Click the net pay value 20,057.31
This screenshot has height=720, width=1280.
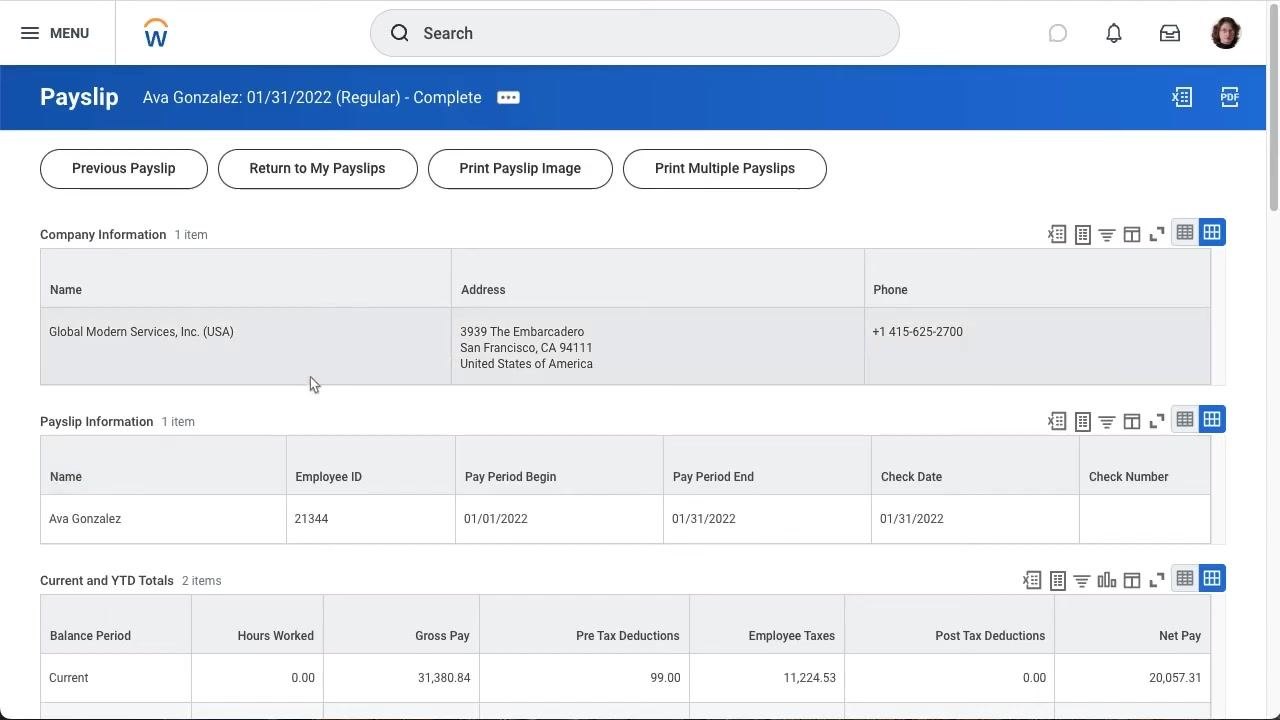(x=1175, y=678)
